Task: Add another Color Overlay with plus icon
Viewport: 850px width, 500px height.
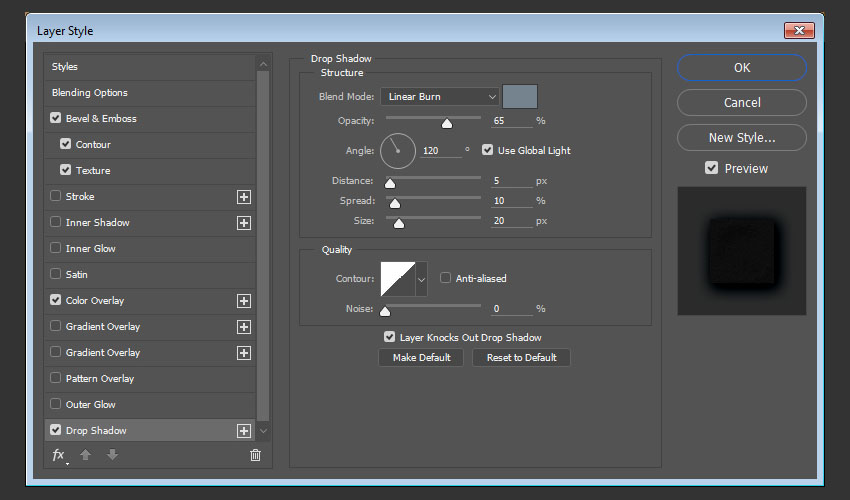Action: click(x=243, y=301)
